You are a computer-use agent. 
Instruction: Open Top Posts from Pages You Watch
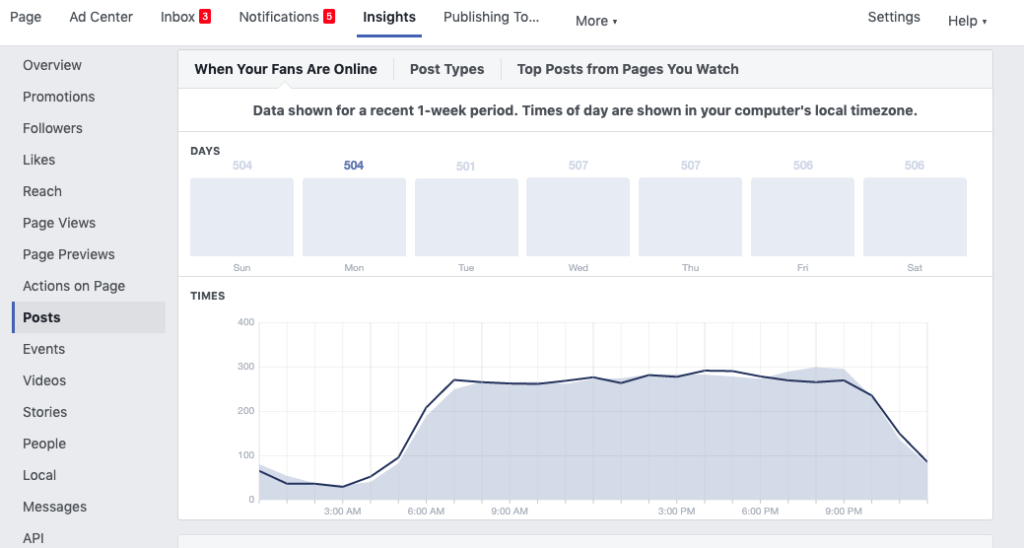[628, 69]
